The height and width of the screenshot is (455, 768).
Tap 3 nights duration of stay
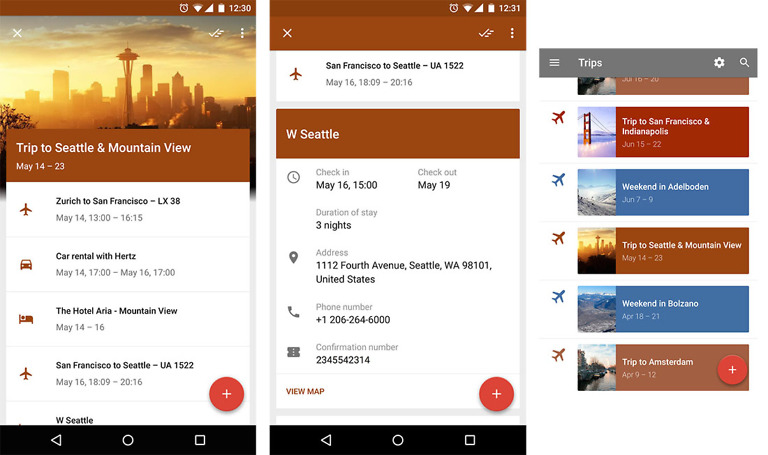tap(333, 225)
